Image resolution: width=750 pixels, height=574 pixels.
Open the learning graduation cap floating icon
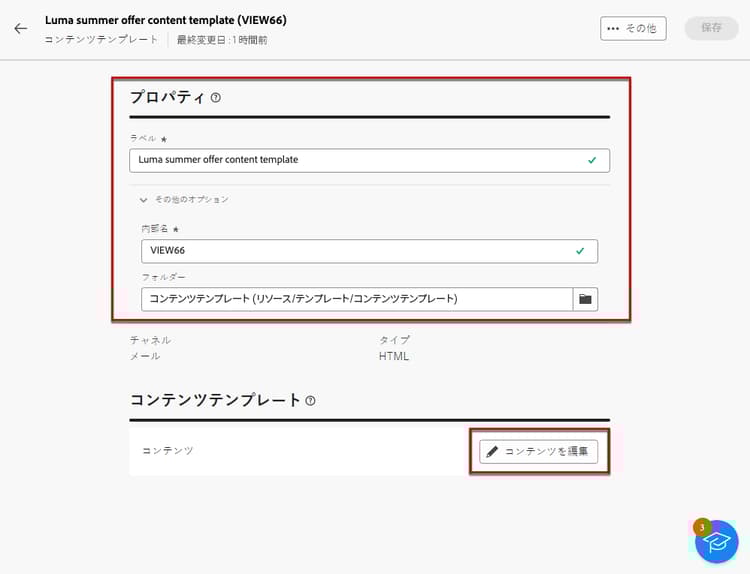716,542
